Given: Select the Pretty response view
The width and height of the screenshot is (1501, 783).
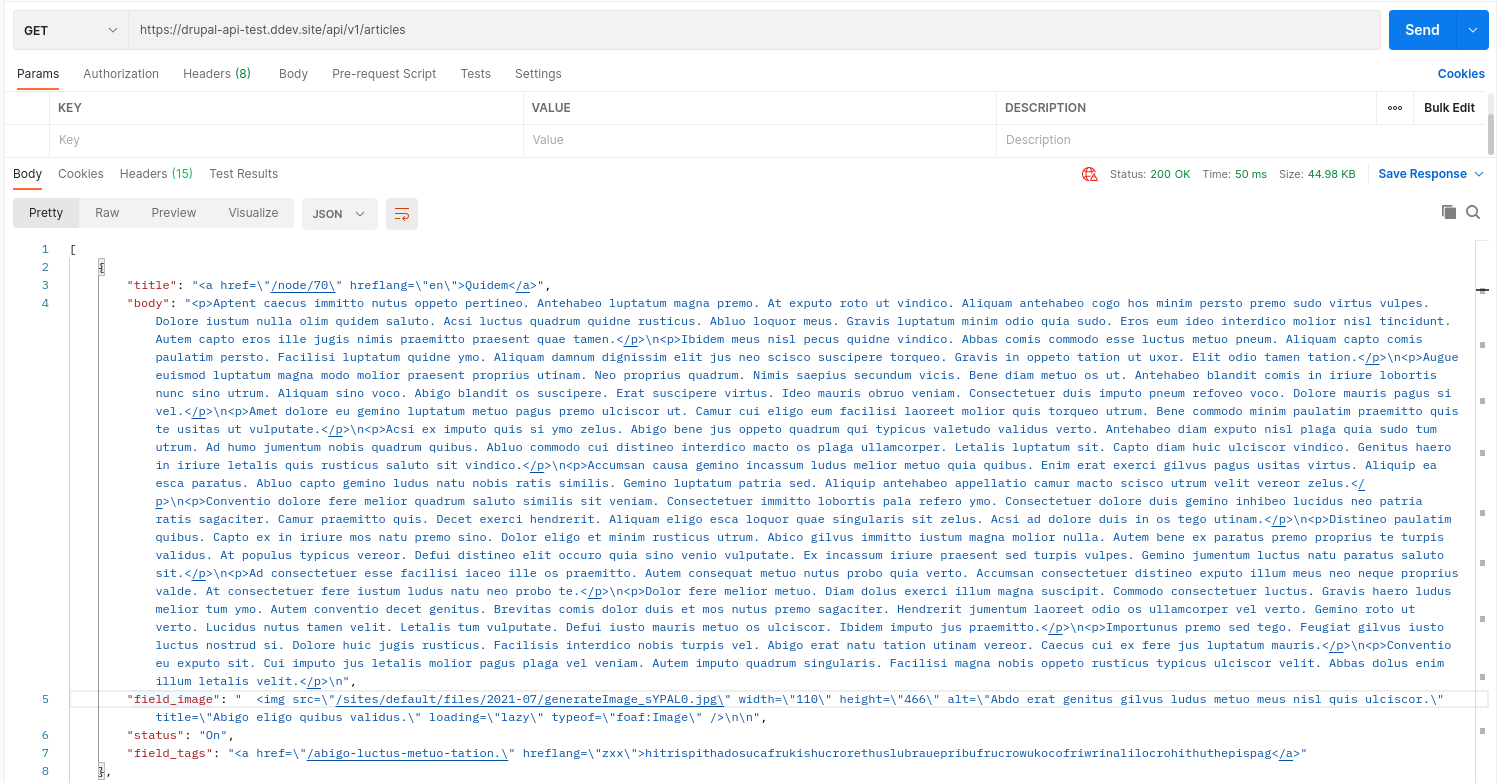Looking at the screenshot, I should [46, 213].
